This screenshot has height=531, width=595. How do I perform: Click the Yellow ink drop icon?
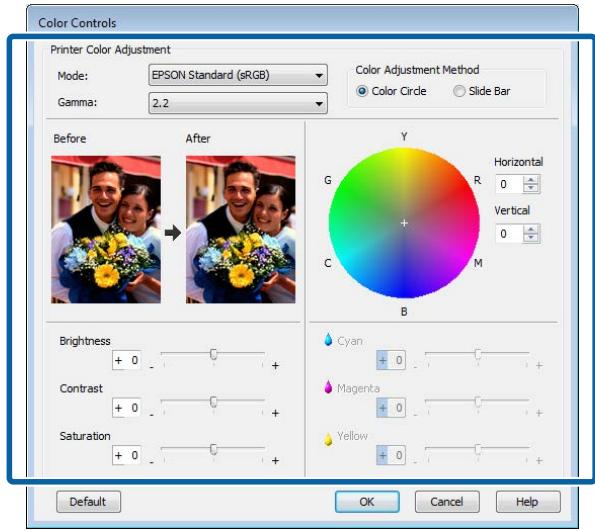[x=328, y=439]
